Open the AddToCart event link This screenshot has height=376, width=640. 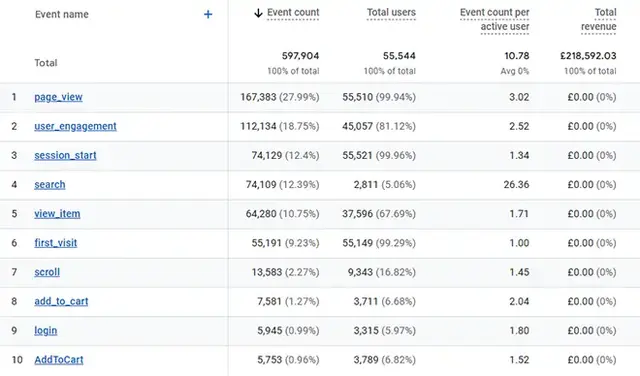pyautogui.click(x=59, y=360)
